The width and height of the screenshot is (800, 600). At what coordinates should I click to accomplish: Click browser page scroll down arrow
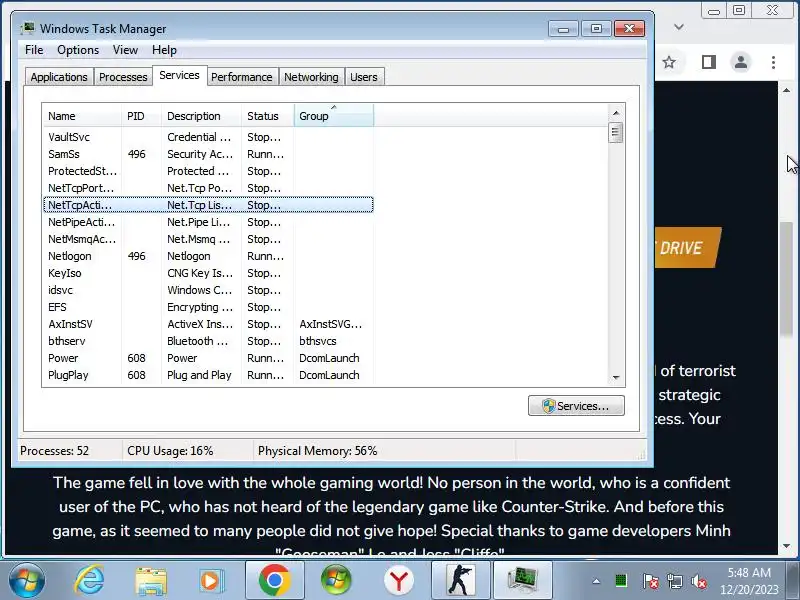pyautogui.click(x=786, y=545)
